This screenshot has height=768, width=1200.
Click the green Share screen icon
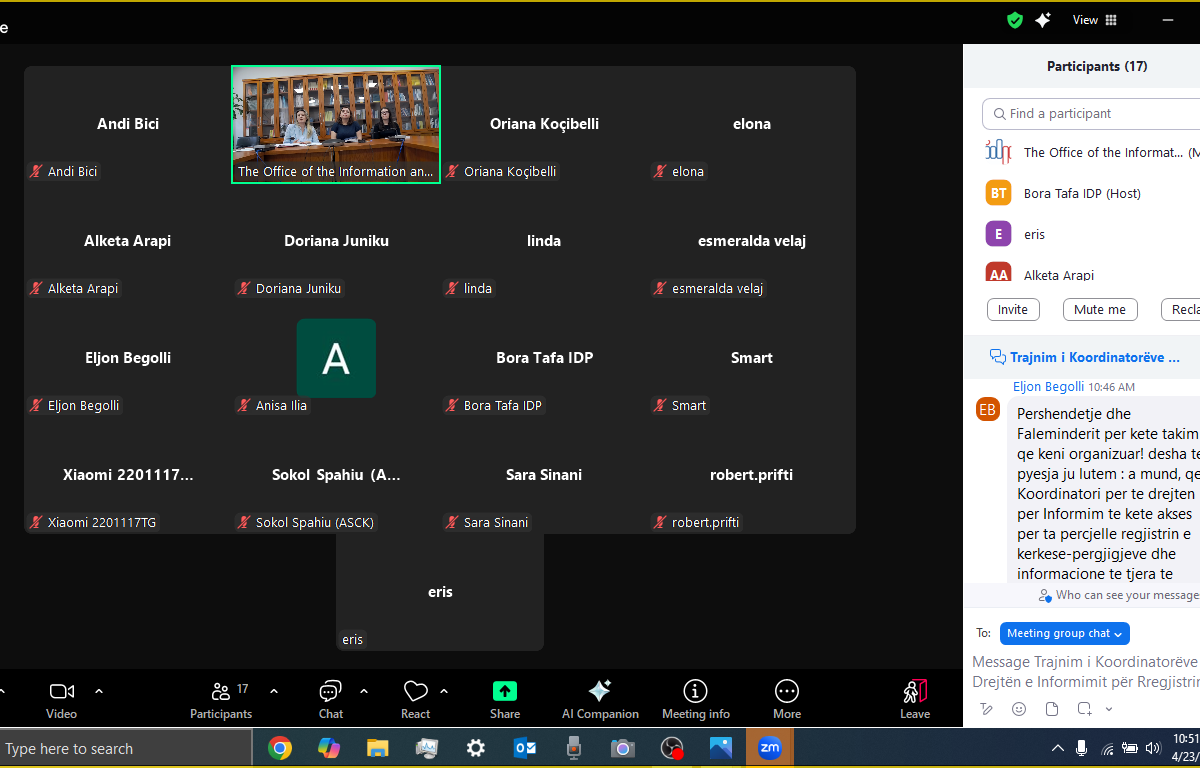pyautogui.click(x=505, y=691)
